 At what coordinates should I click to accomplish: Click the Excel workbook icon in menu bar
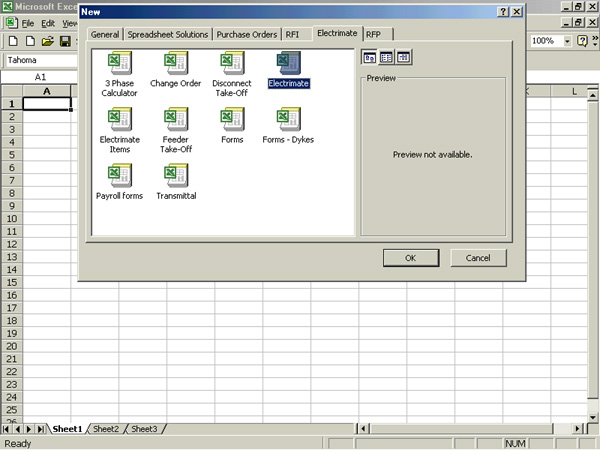coord(11,23)
